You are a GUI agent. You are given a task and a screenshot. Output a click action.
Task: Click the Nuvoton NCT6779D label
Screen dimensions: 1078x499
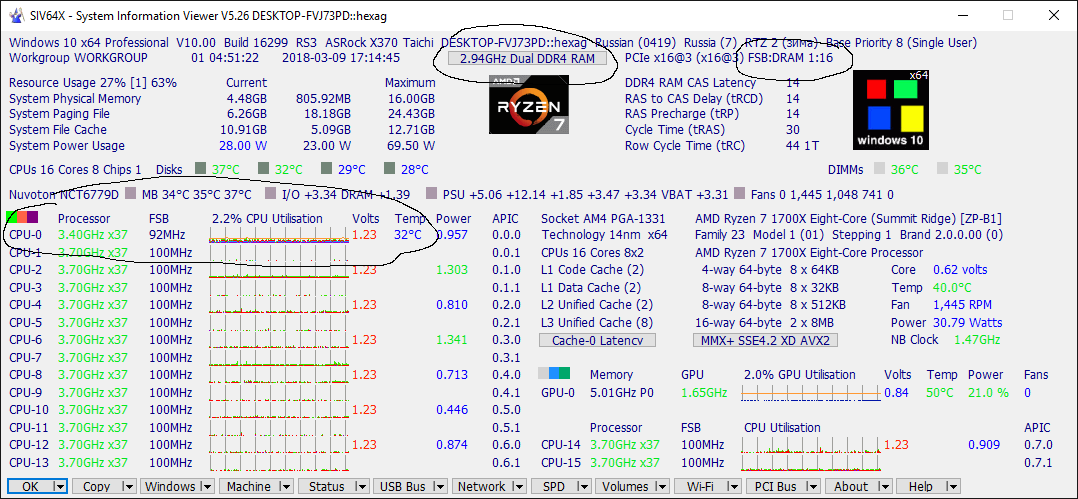pyautogui.click(x=63, y=195)
